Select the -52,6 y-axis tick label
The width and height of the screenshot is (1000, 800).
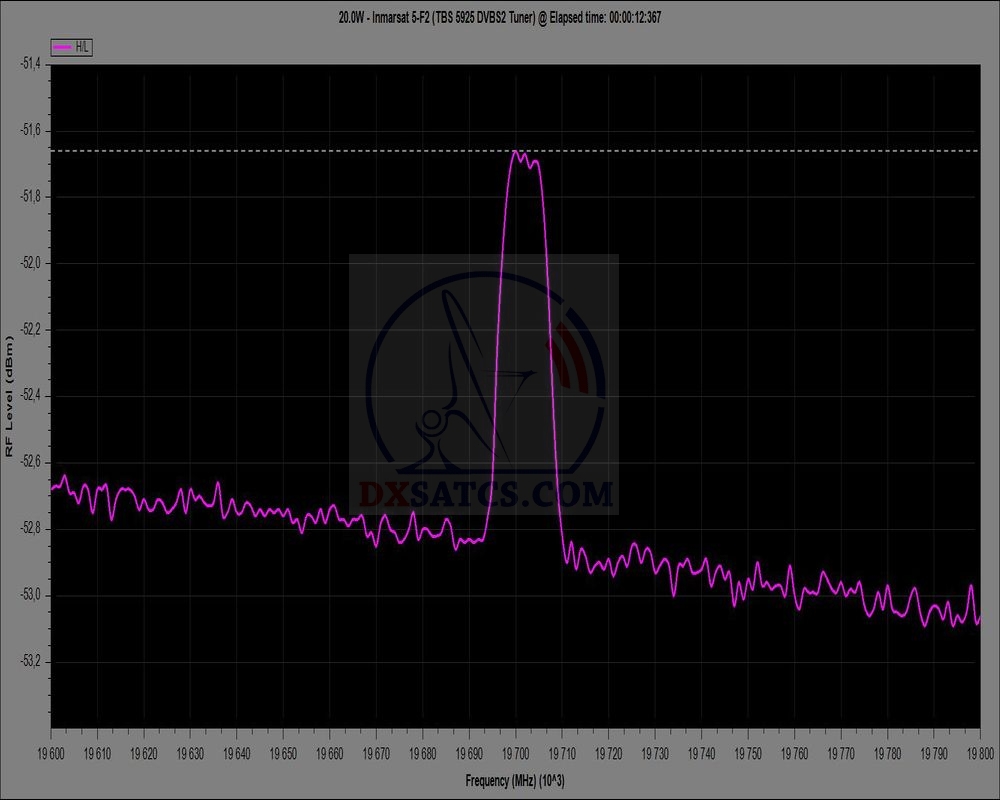tap(31, 462)
